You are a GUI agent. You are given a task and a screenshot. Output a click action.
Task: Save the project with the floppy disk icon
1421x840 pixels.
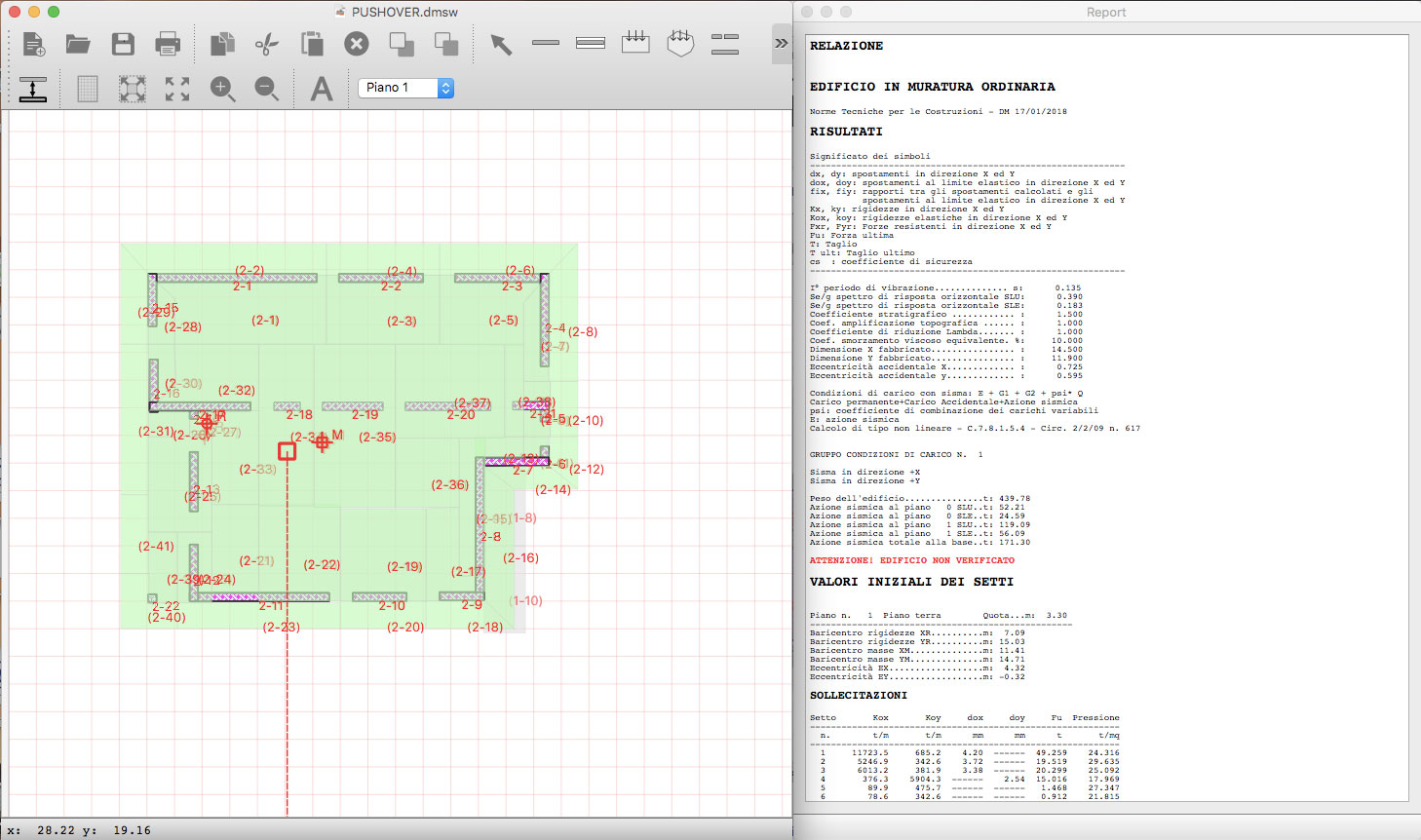pos(123,44)
